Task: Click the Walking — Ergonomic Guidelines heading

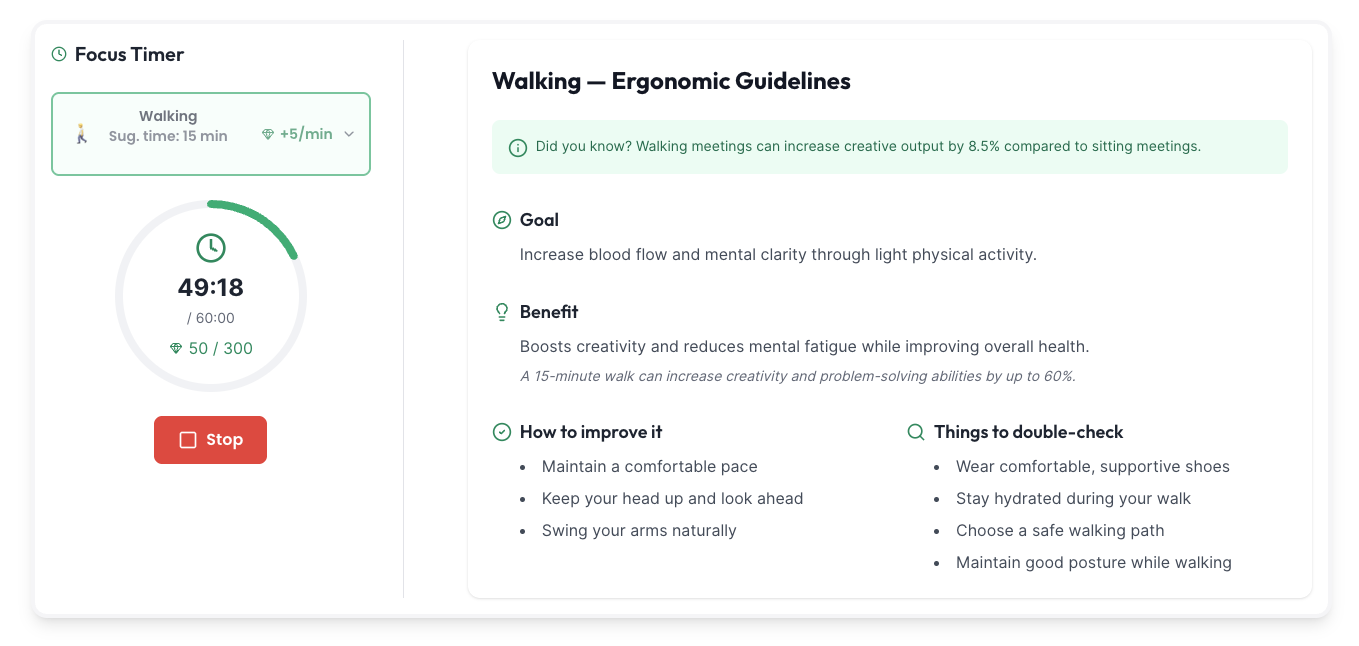Action: click(x=671, y=81)
